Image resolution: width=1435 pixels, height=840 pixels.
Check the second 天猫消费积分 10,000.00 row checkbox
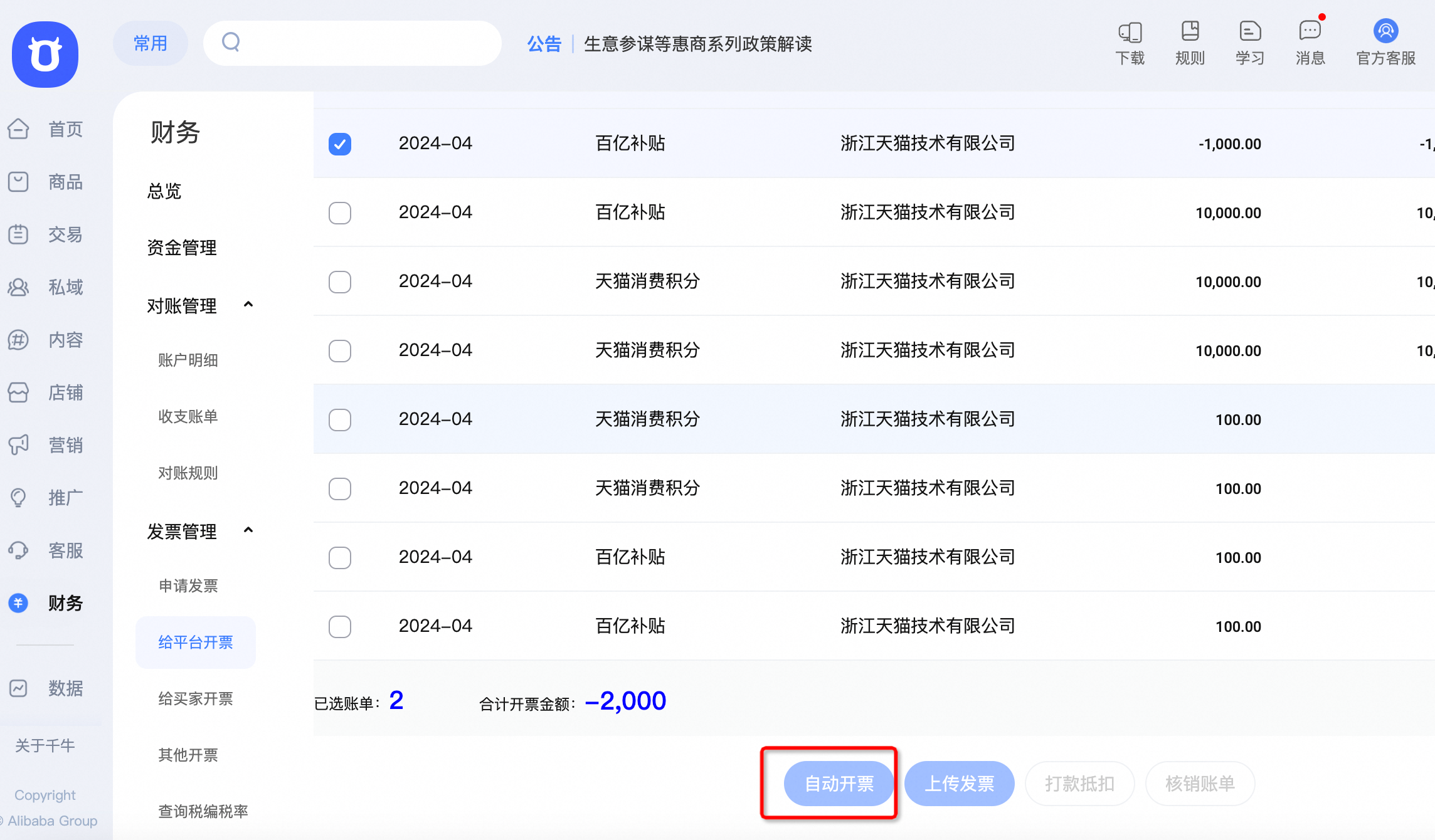[340, 351]
